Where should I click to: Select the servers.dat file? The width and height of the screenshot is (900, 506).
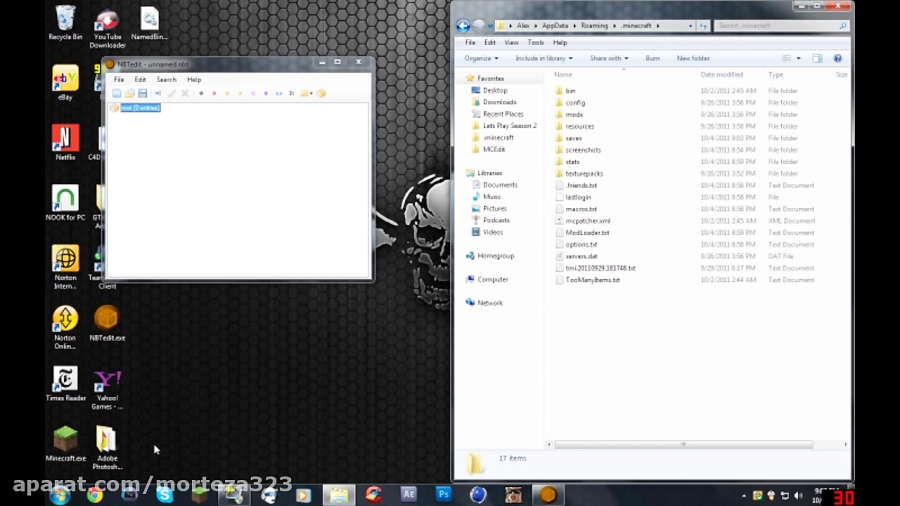coord(581,256)
